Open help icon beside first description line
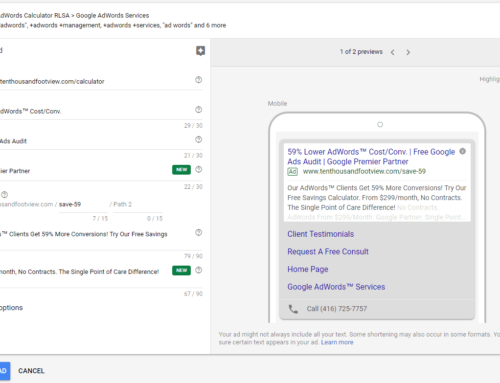 (199, 232)
